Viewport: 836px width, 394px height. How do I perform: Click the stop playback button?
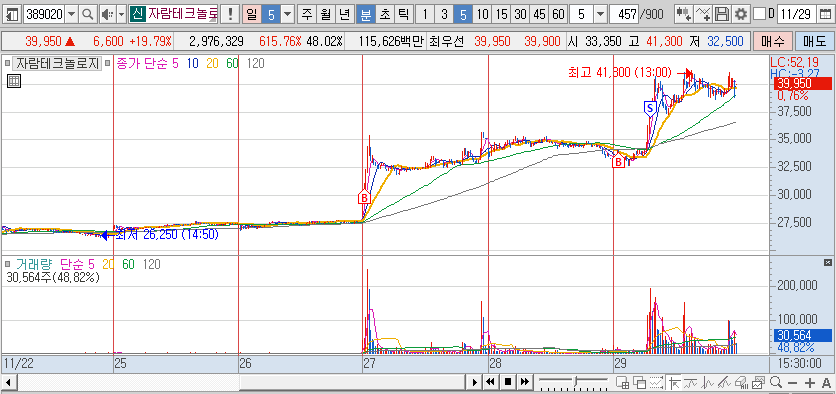(x=508, y=382)
